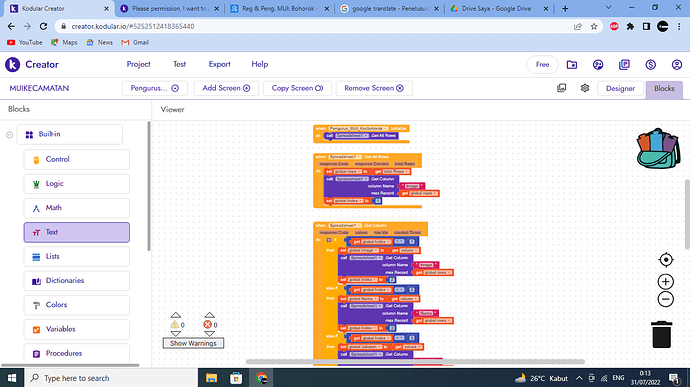Click the dollar sign icon in the header
This screenshot has width=690, height=387.
point(650,65)
